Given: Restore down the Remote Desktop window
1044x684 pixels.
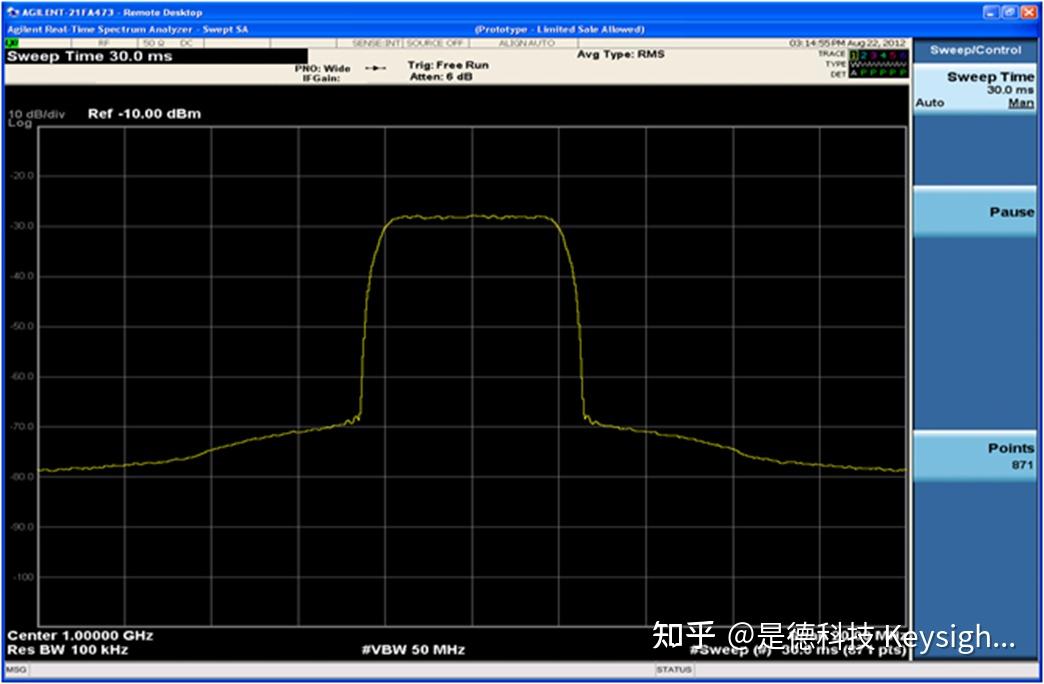Looking at the screenshot, I should (x=1011, y=12).
